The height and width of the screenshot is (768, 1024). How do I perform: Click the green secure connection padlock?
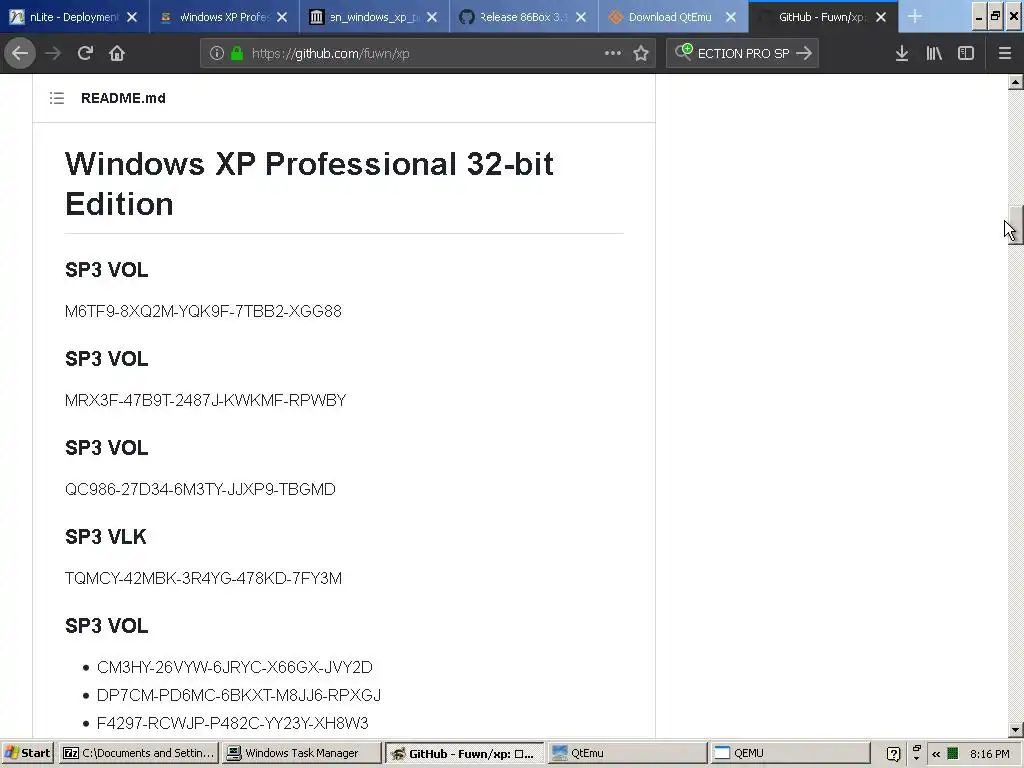tap(237, 54)
